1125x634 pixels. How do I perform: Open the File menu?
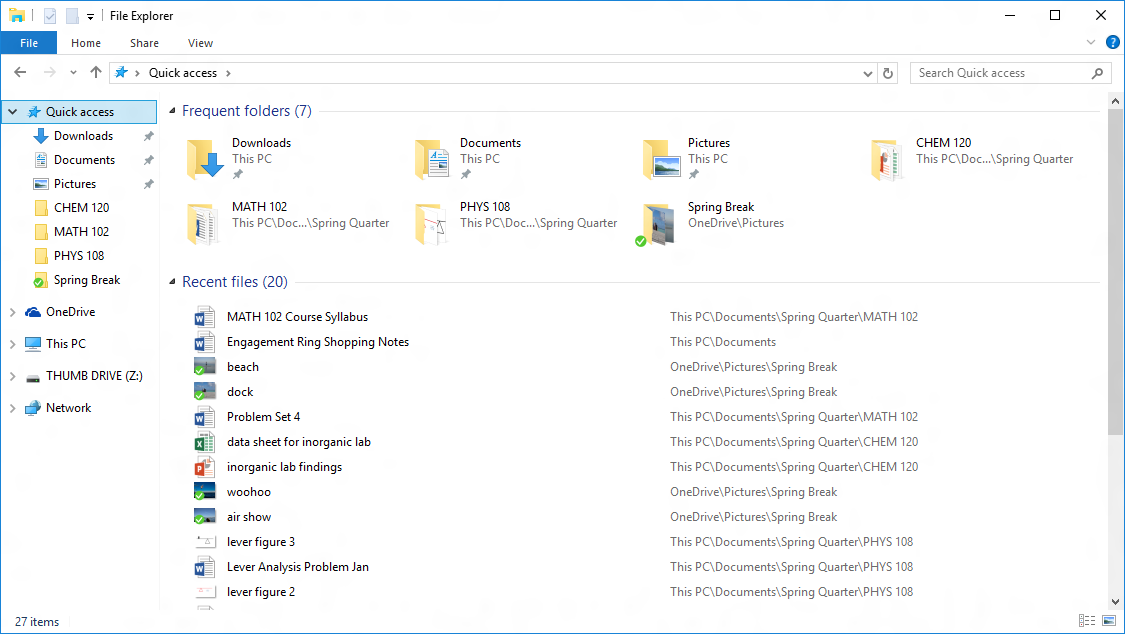29,43
